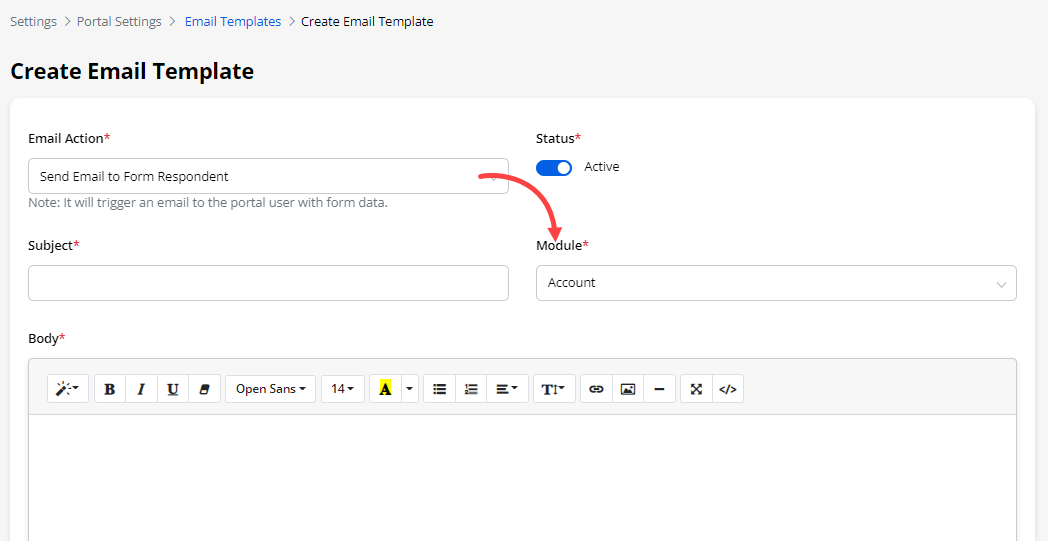1048x541 pixels.
Task: Insert a horizontal rule line
Action: click(659, 389)
